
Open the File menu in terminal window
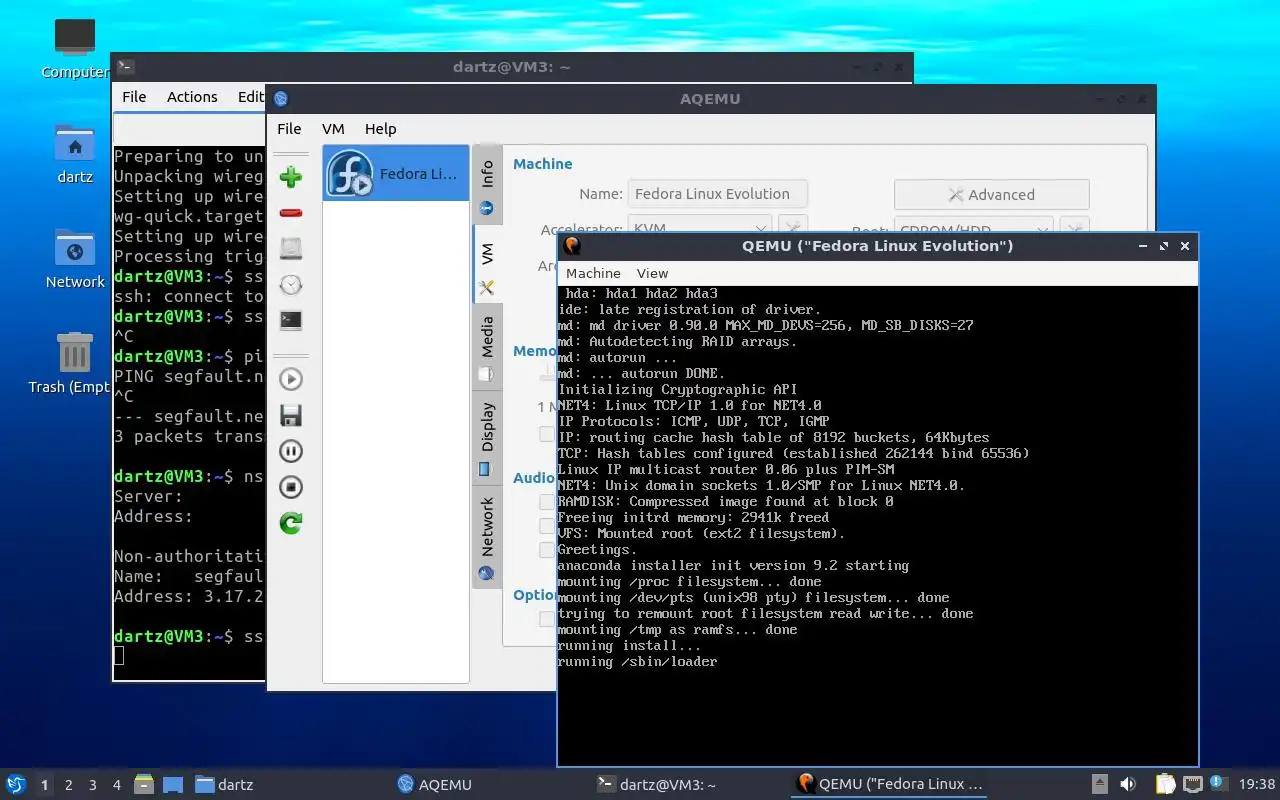coord(134,97)
